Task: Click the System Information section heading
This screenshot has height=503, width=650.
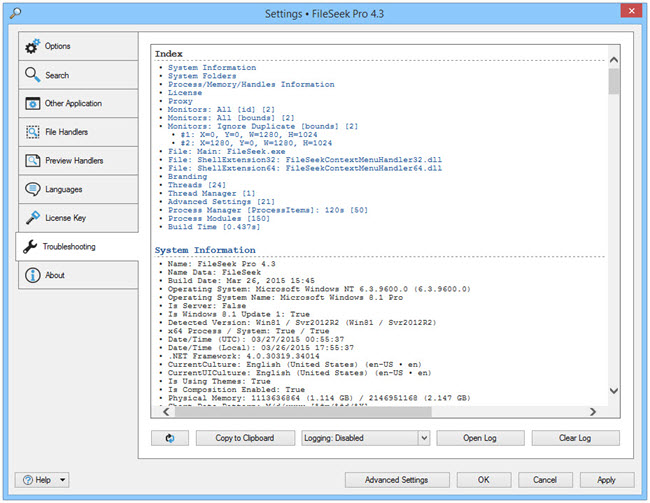Action: coord(205,250)
